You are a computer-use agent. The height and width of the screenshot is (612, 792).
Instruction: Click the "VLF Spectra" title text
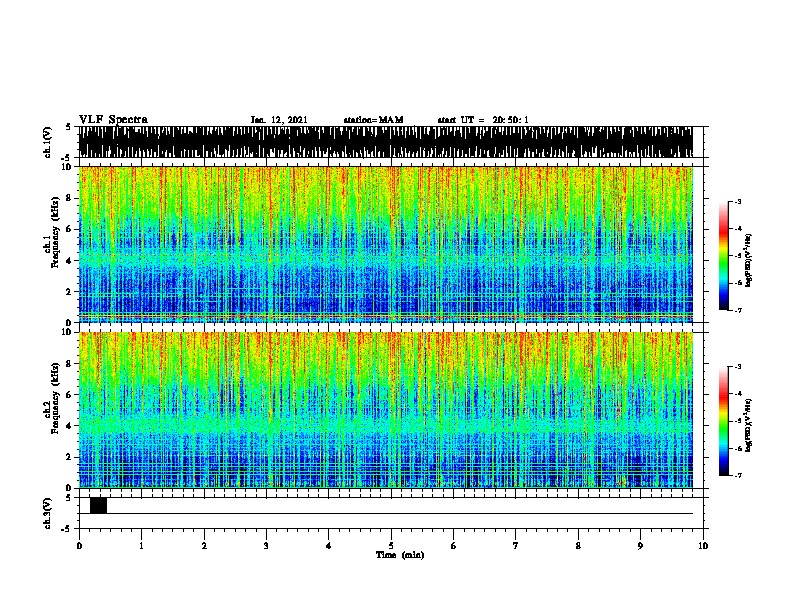(113, 120)
